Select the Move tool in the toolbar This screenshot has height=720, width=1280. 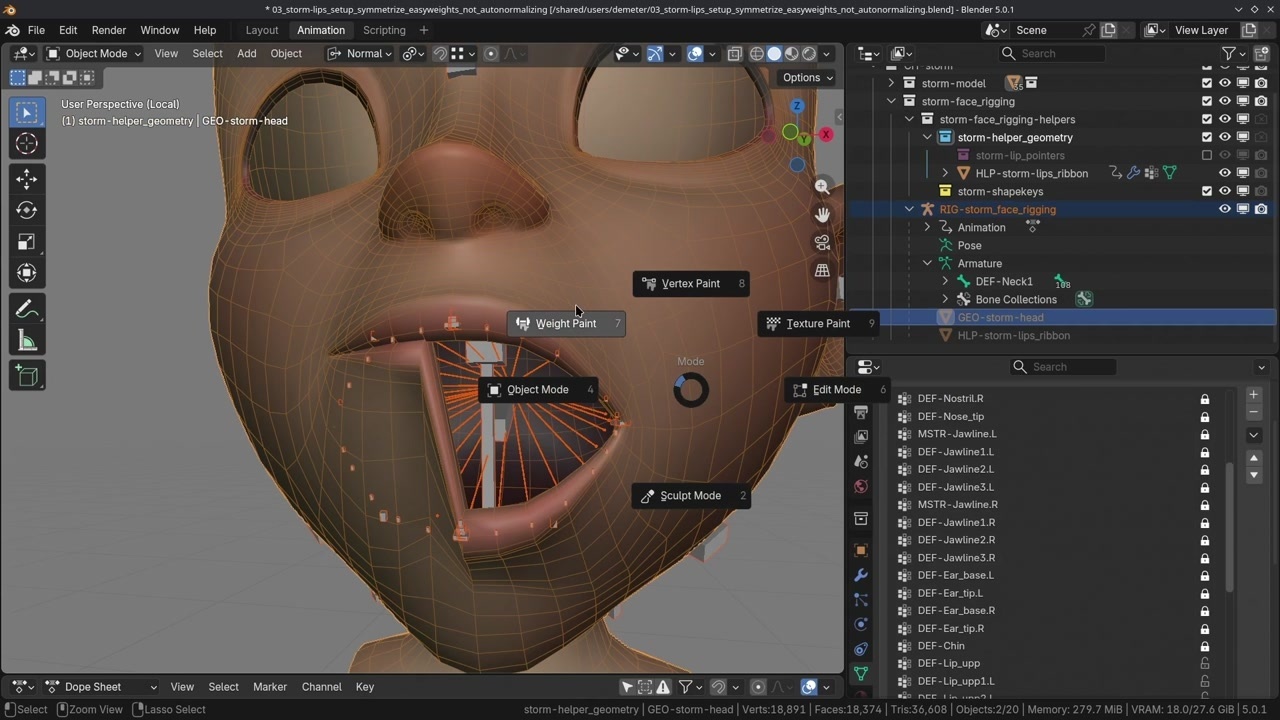pos(27,178)
